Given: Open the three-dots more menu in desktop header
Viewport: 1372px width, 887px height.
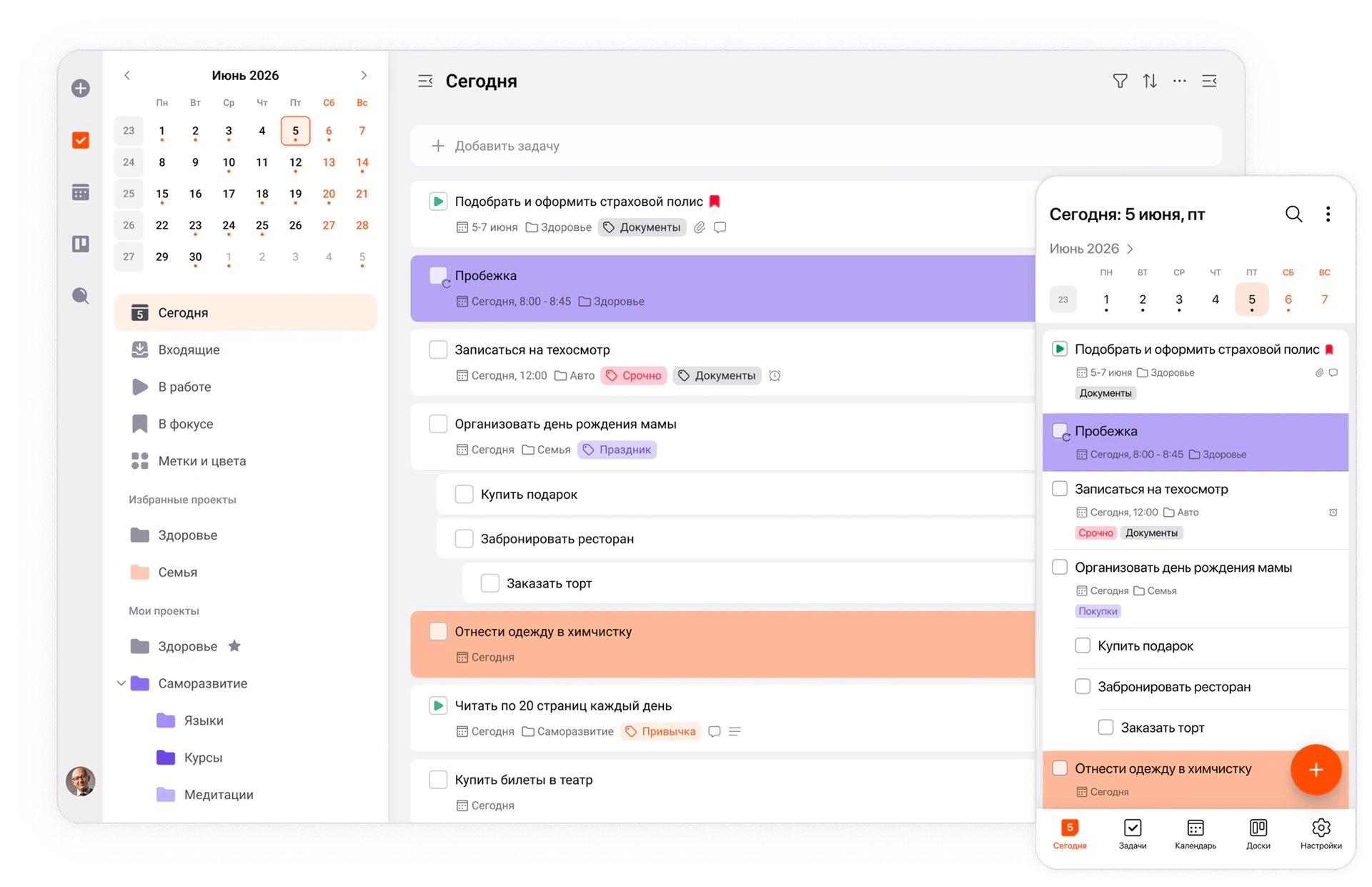Looking at the screenshot, I should point(1180,81).
